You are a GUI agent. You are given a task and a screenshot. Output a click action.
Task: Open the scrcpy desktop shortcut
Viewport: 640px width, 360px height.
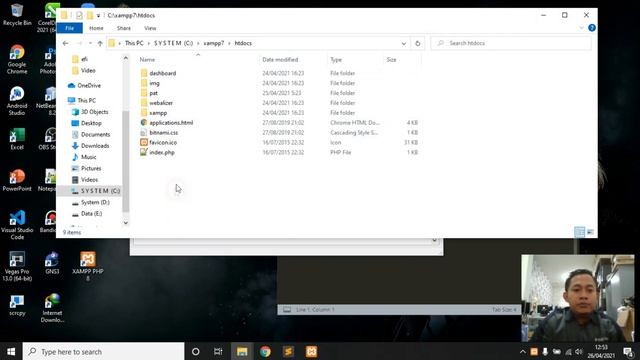tap(17, 305)
